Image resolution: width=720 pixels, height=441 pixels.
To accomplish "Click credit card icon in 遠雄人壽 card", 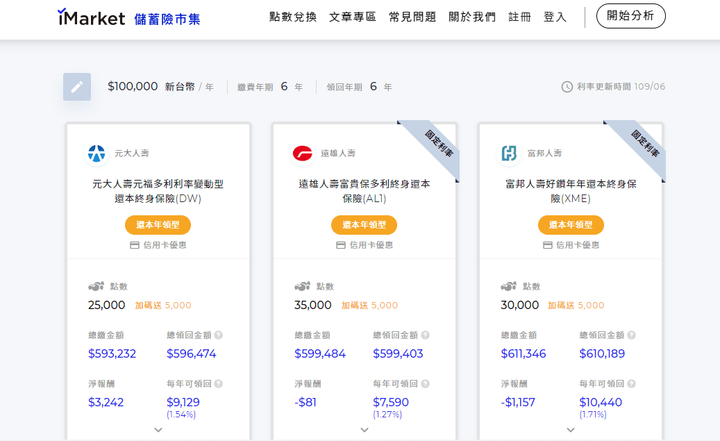I will (x=341, y=245).
